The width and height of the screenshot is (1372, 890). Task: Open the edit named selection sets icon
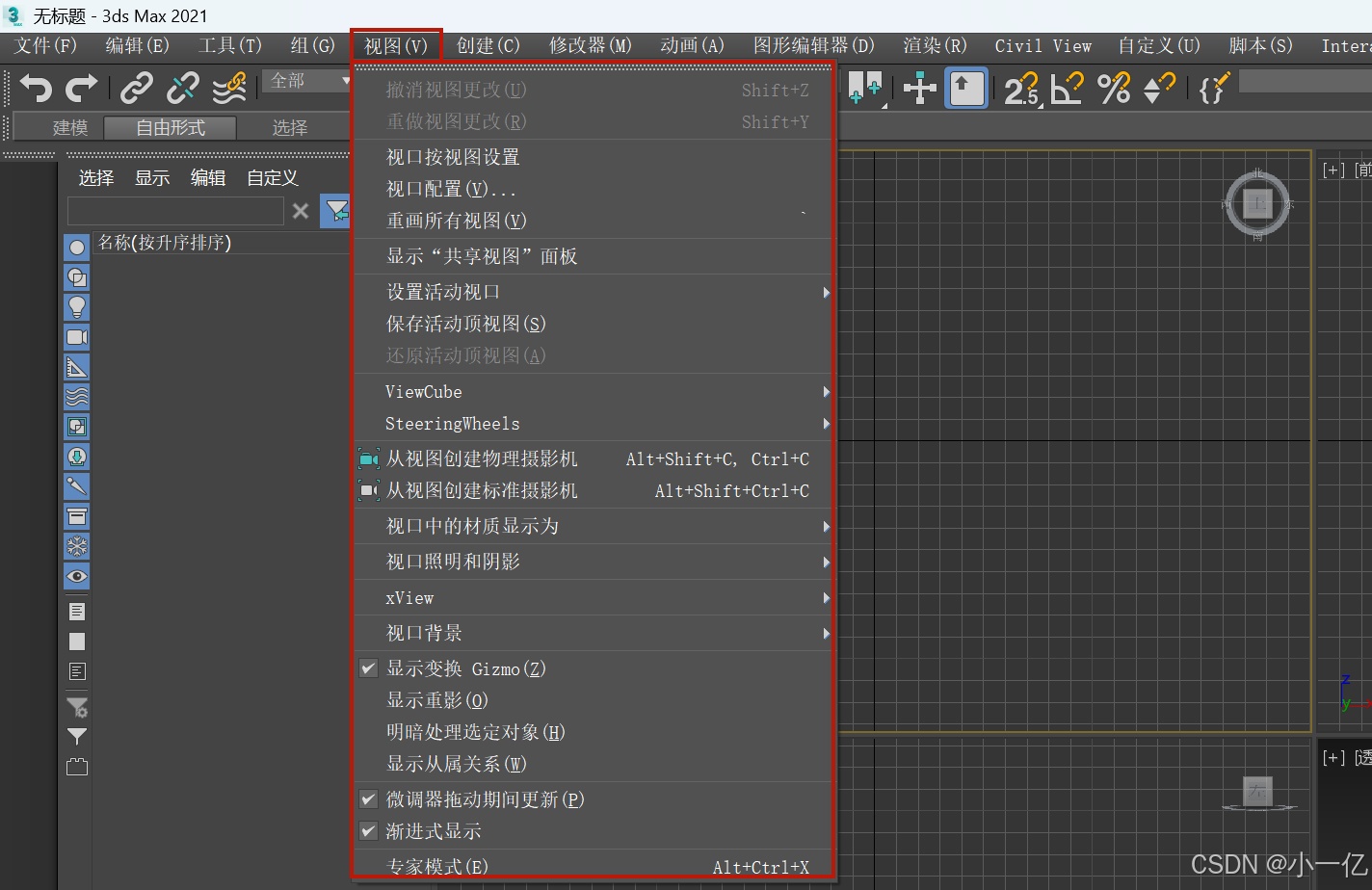click(1213, 89)
